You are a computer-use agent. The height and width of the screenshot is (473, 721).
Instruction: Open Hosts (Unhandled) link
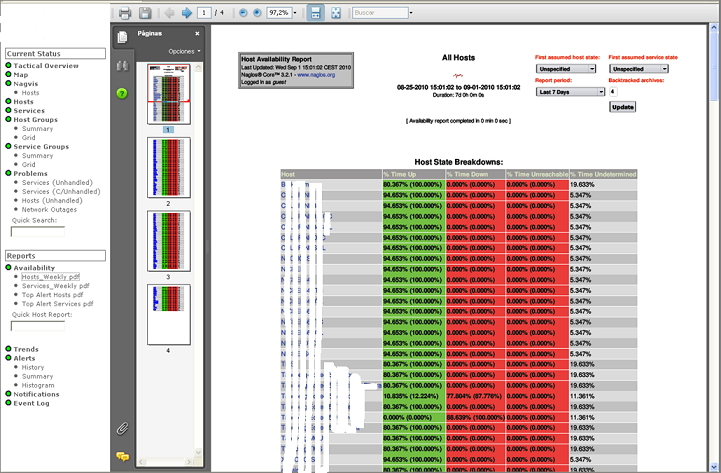pos(52,200)
